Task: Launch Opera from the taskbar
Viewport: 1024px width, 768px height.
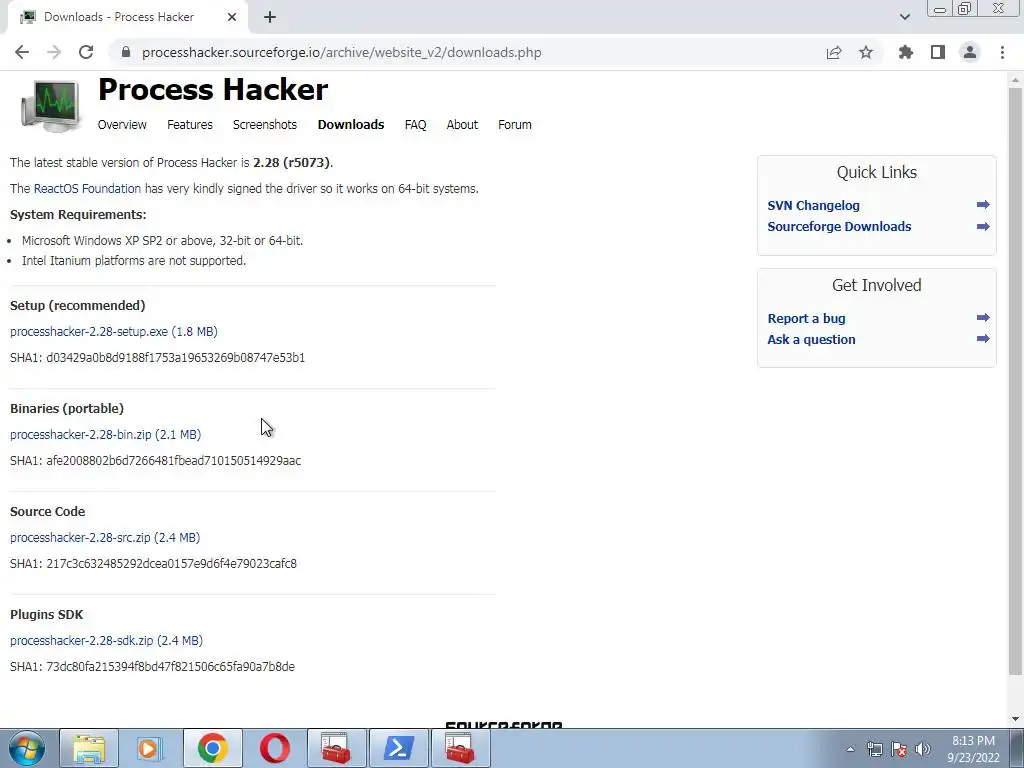Action: 274,748
